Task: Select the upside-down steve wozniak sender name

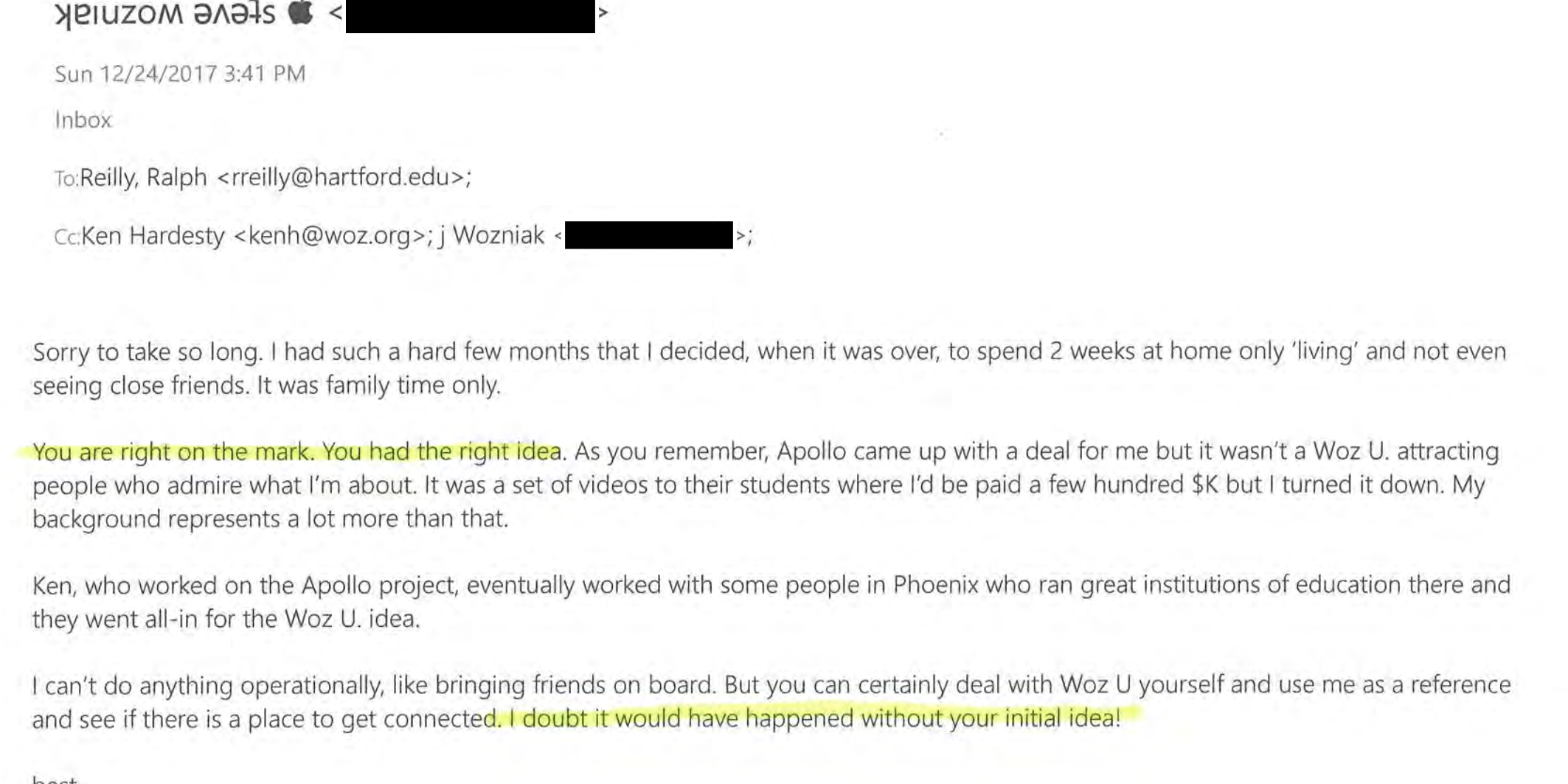Action: [x=165, y=14]
